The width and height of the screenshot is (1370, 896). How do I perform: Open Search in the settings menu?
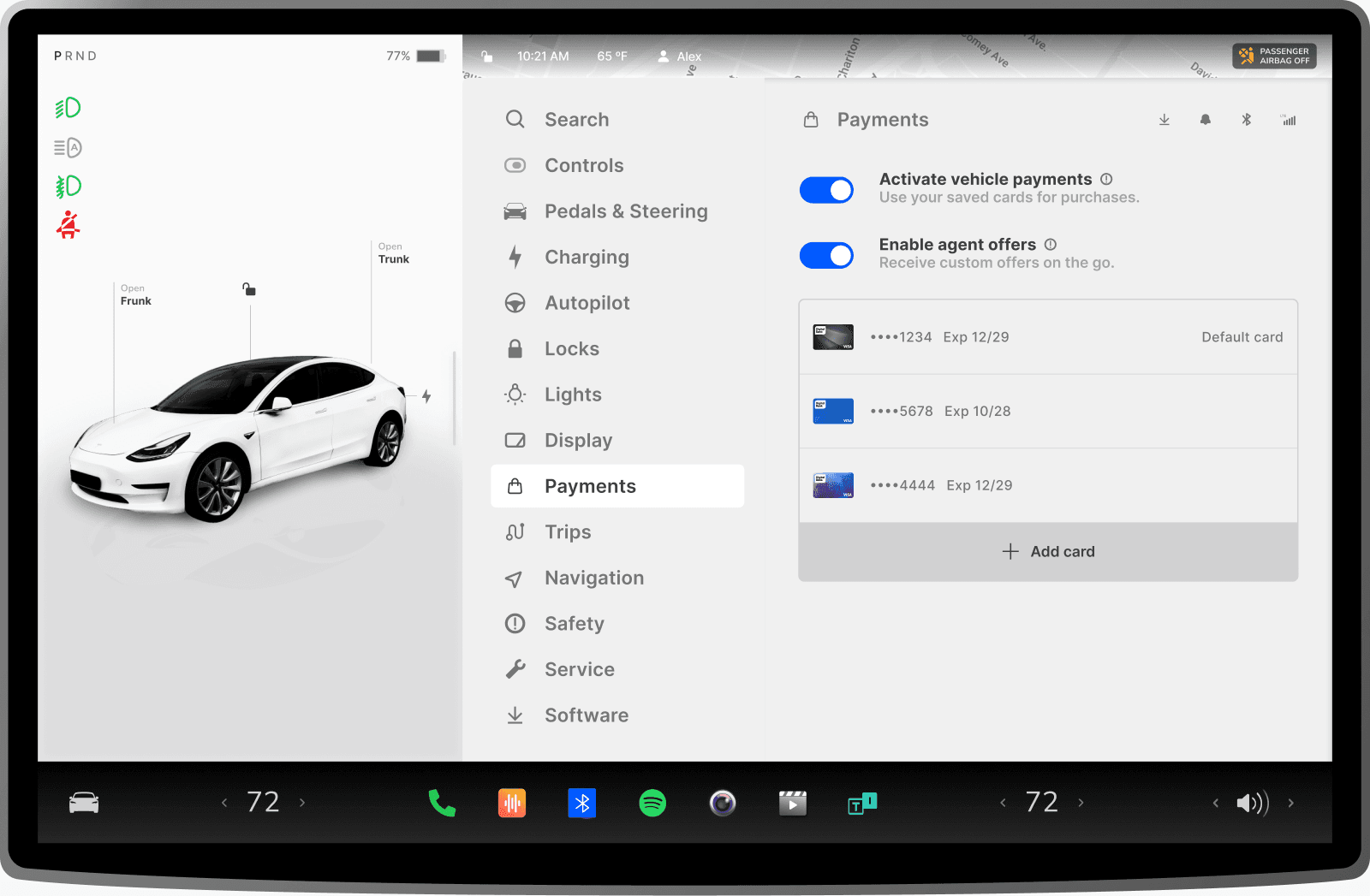(617, 120)
